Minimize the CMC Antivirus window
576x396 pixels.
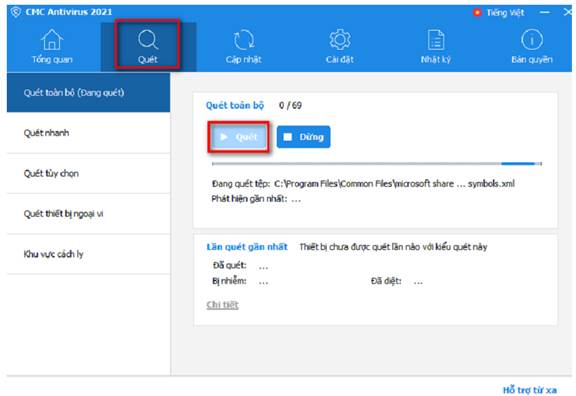tap(545, 12)
